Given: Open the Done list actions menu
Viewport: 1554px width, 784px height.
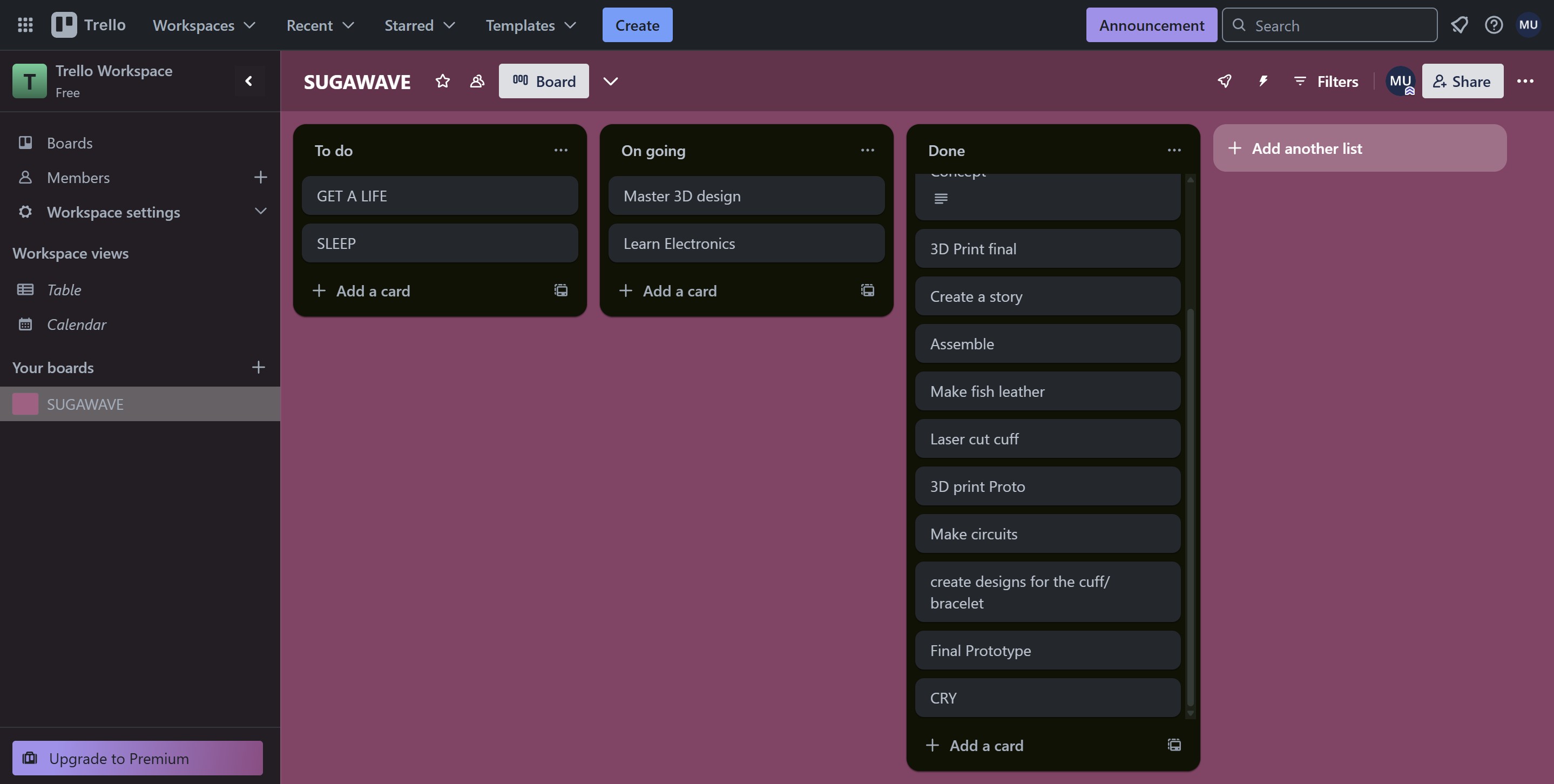Looking at the screenshot, I should click(1173, 150).
